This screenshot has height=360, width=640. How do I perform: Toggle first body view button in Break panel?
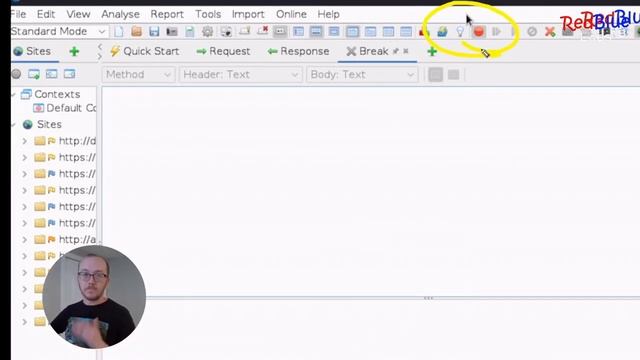(x=436, y=75)
